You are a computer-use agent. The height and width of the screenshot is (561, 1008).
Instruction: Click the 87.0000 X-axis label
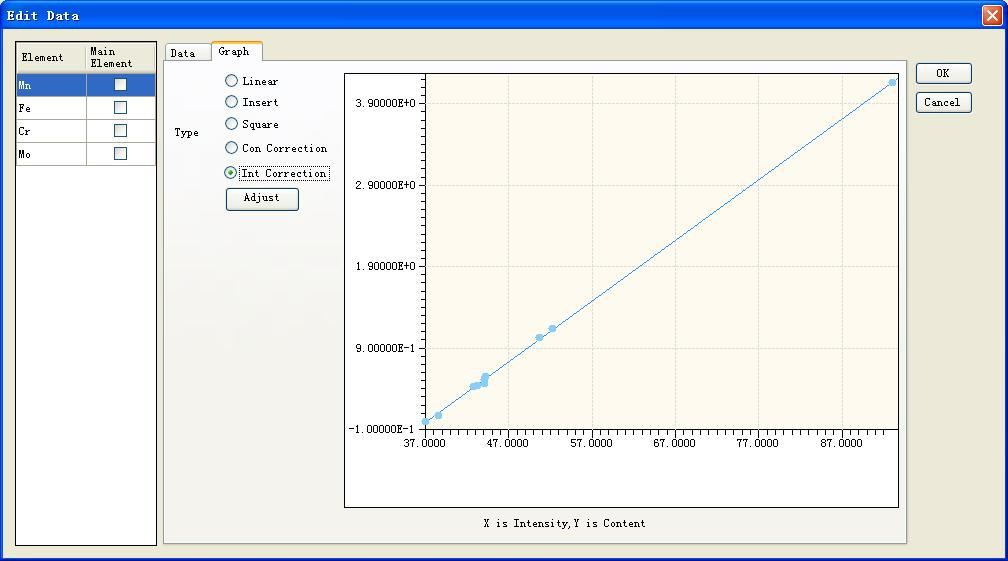841,443
